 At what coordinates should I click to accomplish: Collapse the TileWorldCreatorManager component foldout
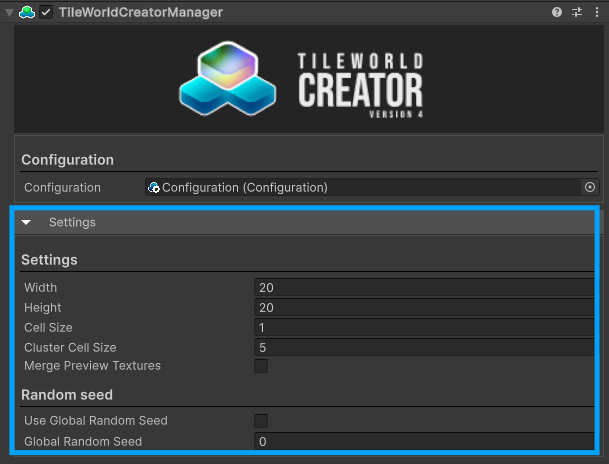9,12
